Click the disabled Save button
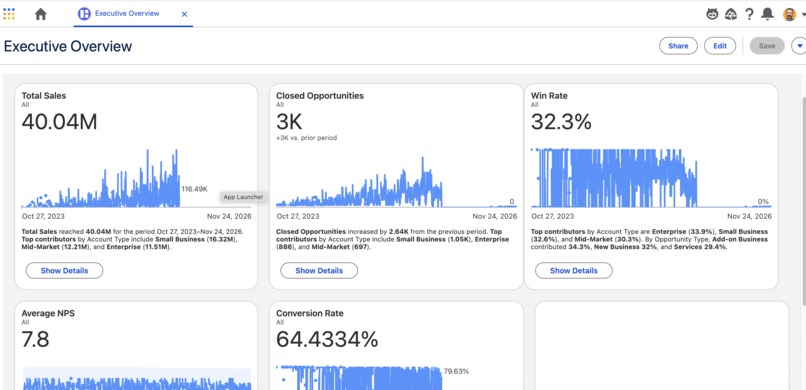Image resolution: width=806 pixels, height=390 pixels. point(767,46)
